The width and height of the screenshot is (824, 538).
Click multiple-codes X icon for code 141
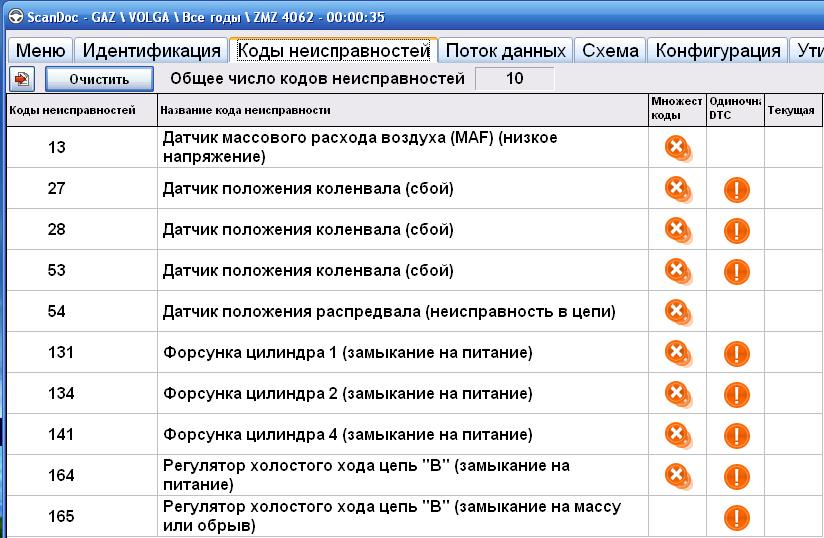coord(677,434)
